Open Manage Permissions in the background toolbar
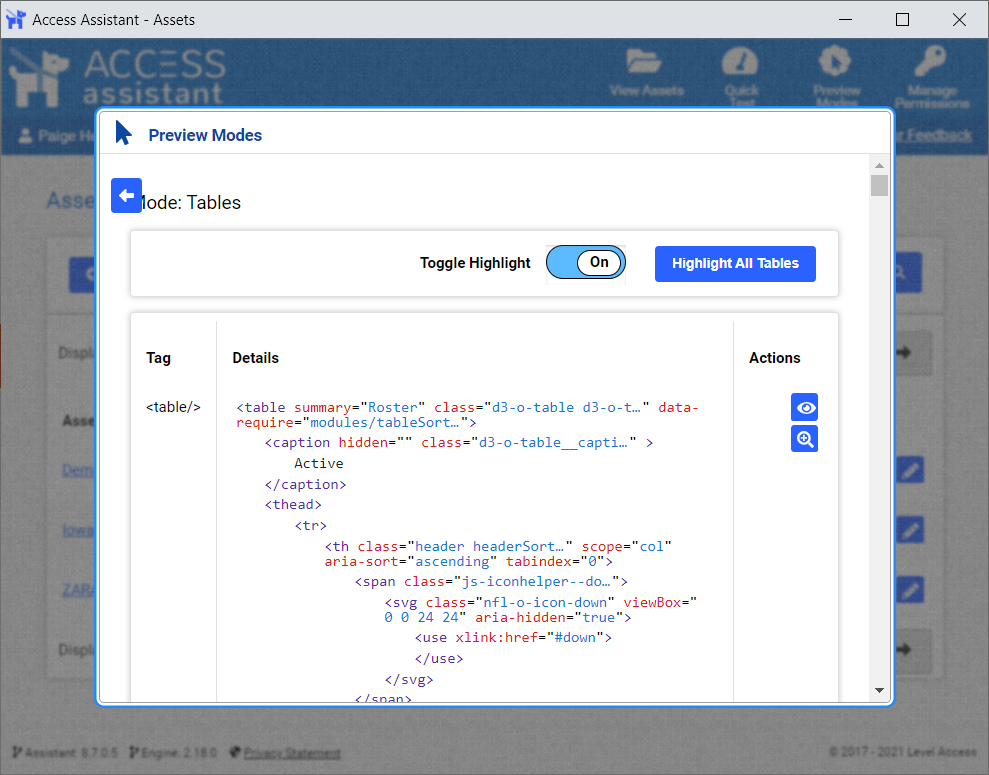 point(932,76)
